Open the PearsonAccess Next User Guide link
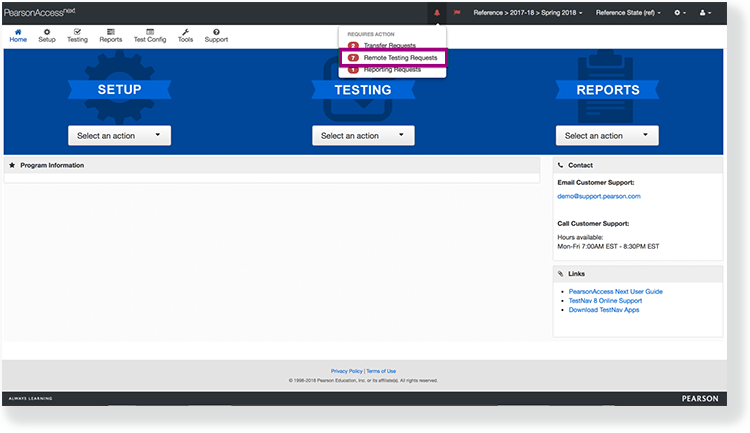The height and width of the screenshot is (433, 750). 615,291
